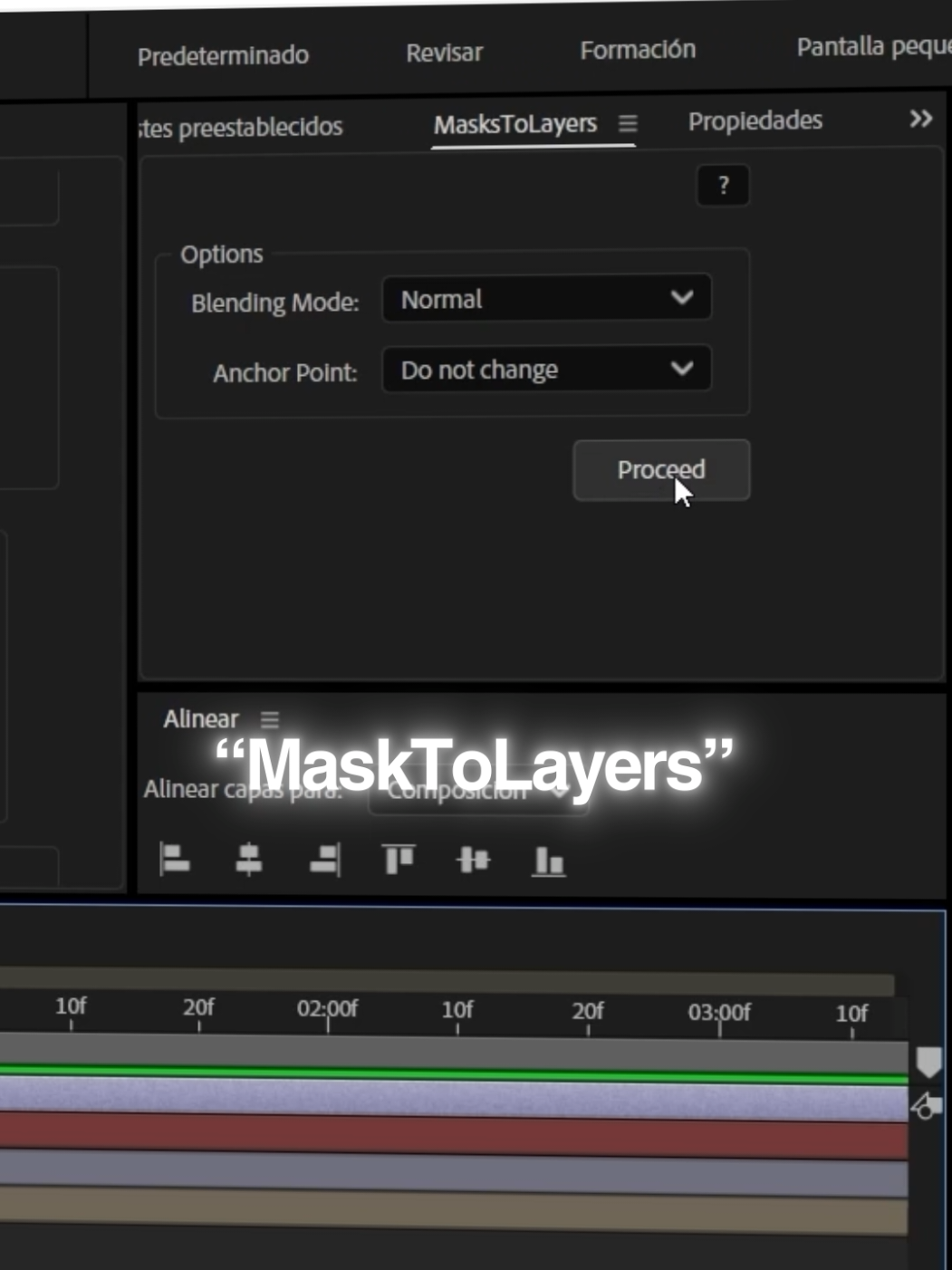Viewport: 952px width, 1270px height.
Task: Align layers to horizontal center
Action: click(x=248, y=859)
